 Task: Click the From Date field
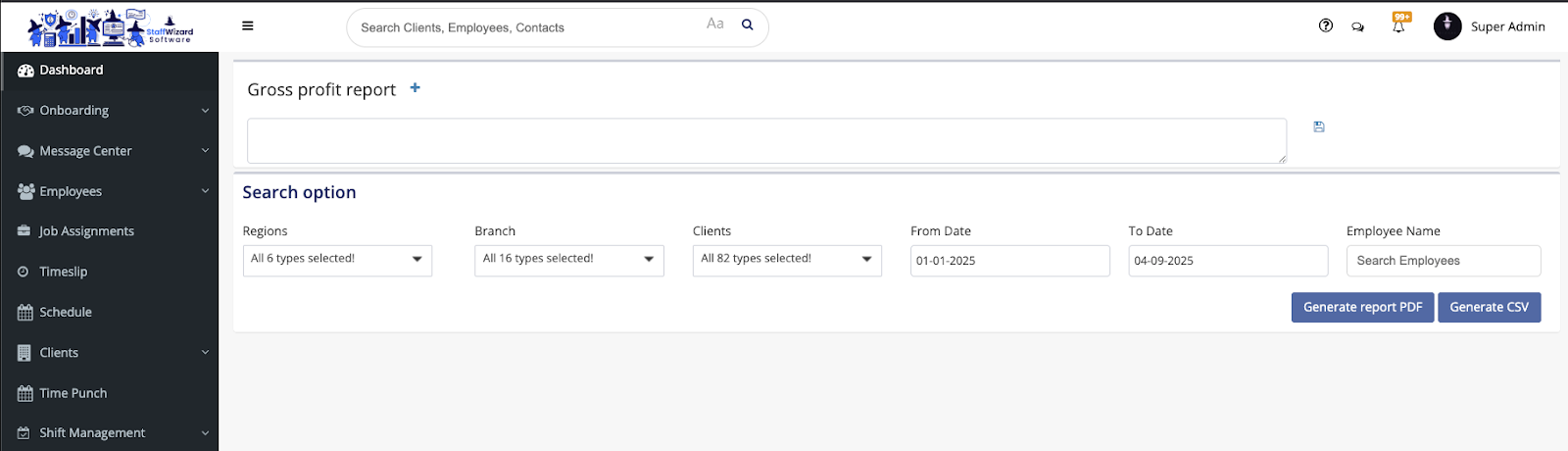(1009, 261)
